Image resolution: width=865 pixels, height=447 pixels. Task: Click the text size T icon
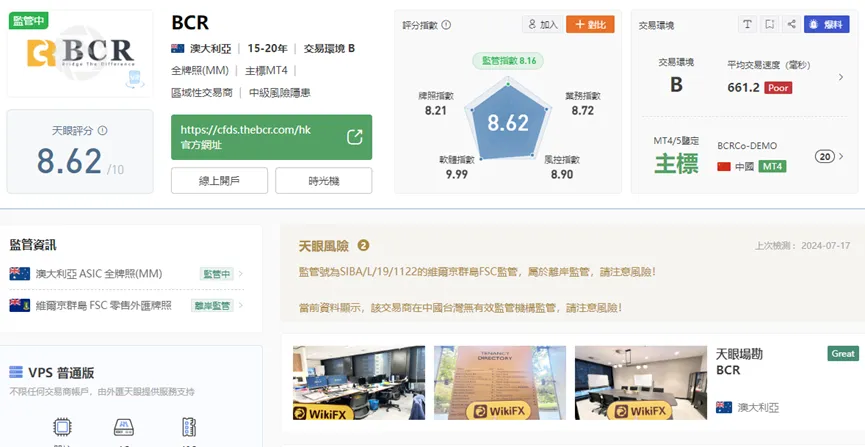pos(747,24)
